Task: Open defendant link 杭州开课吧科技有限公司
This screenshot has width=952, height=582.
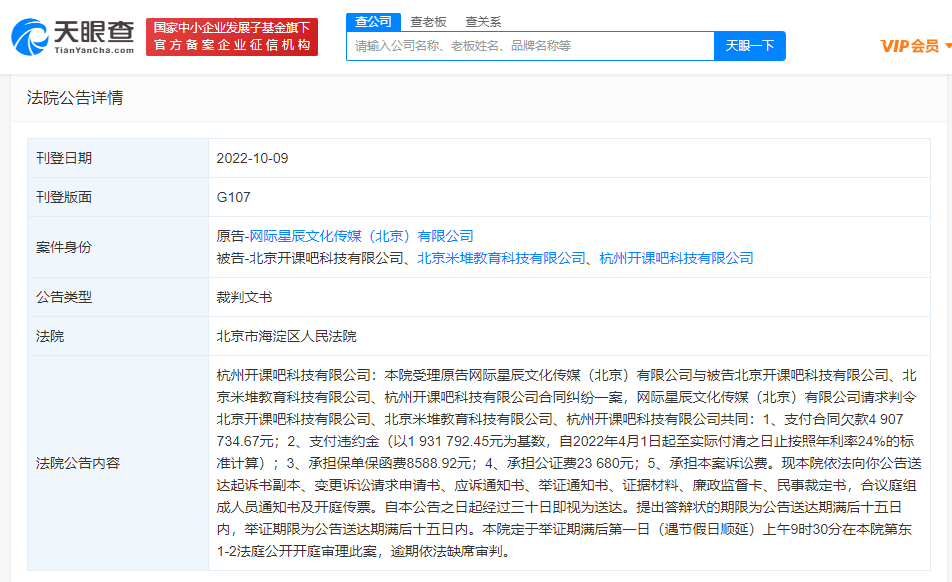Action: [676, 259]
